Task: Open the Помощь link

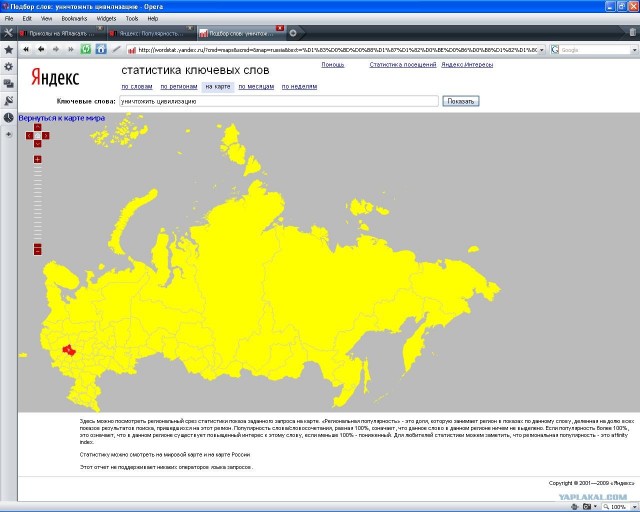Action: click(333, 65)
